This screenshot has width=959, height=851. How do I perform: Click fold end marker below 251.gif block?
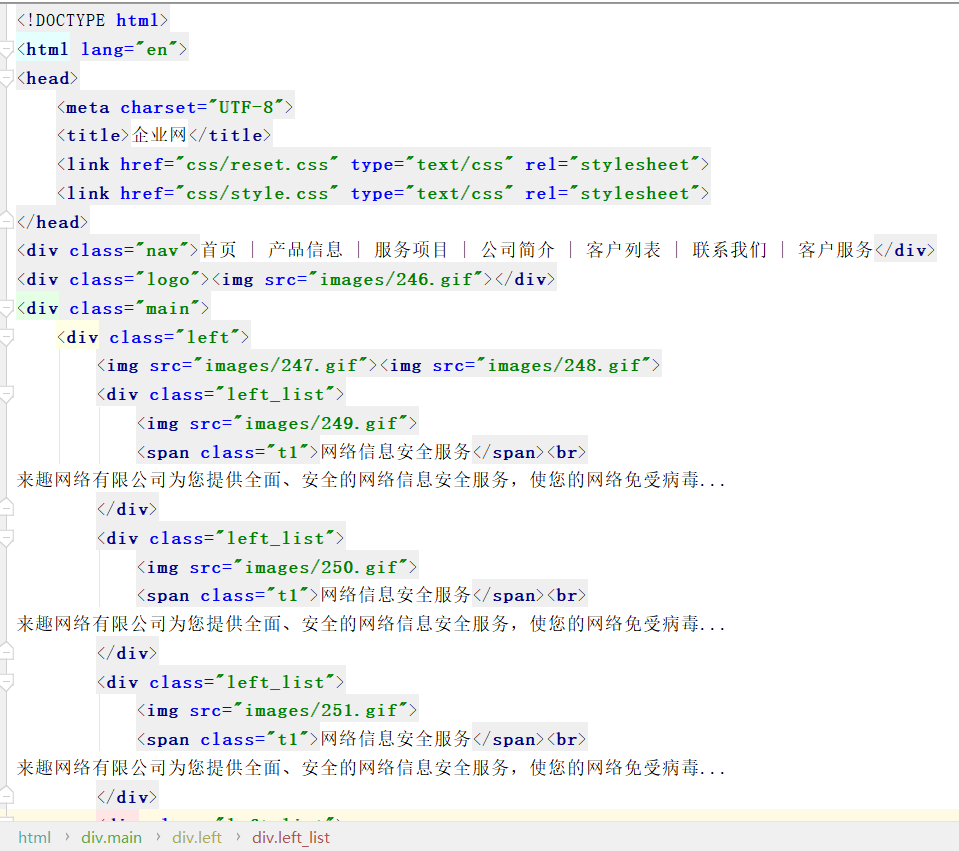point(6,797)
